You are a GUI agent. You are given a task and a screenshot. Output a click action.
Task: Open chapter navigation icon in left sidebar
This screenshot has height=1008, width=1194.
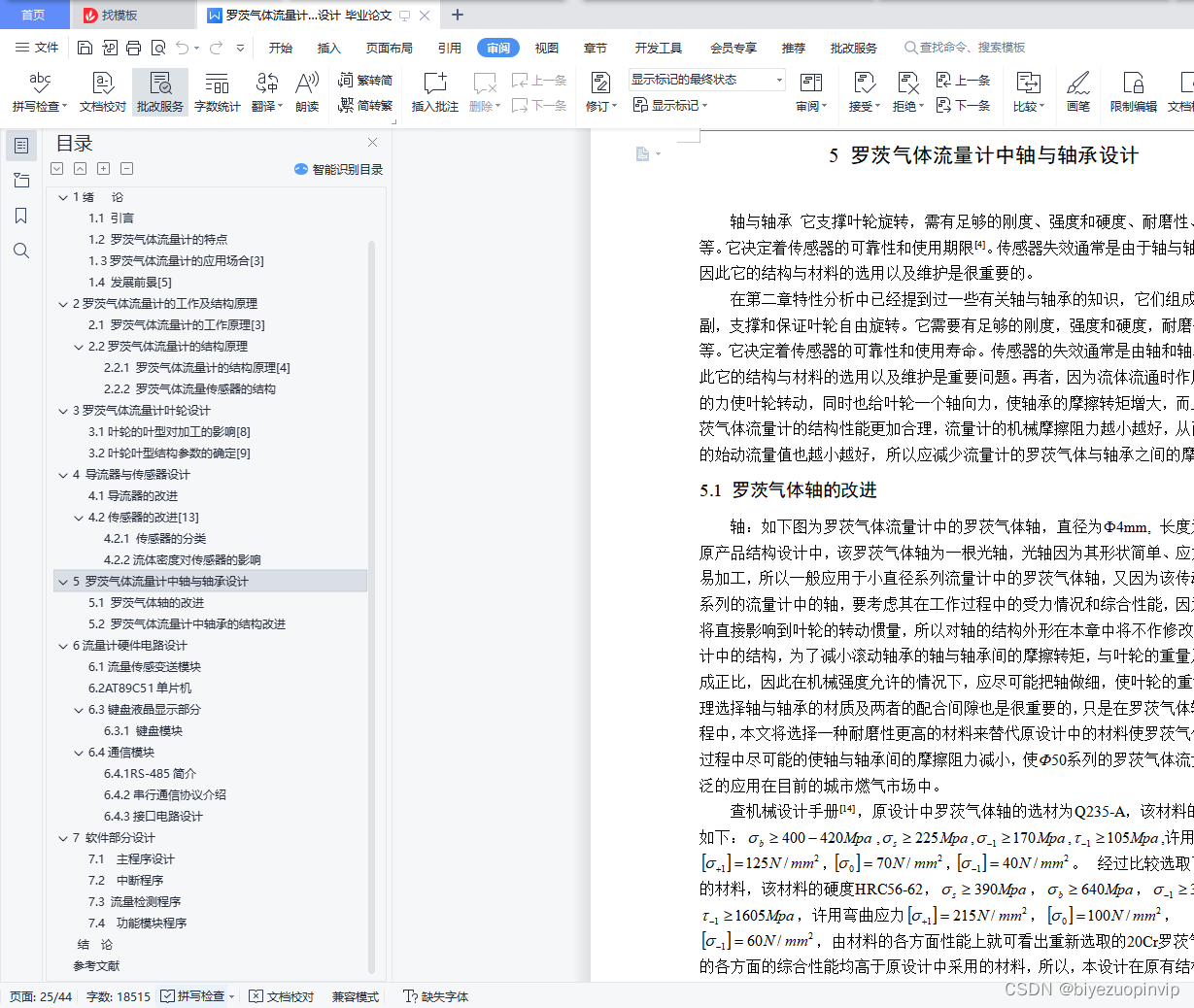[21, 181]
